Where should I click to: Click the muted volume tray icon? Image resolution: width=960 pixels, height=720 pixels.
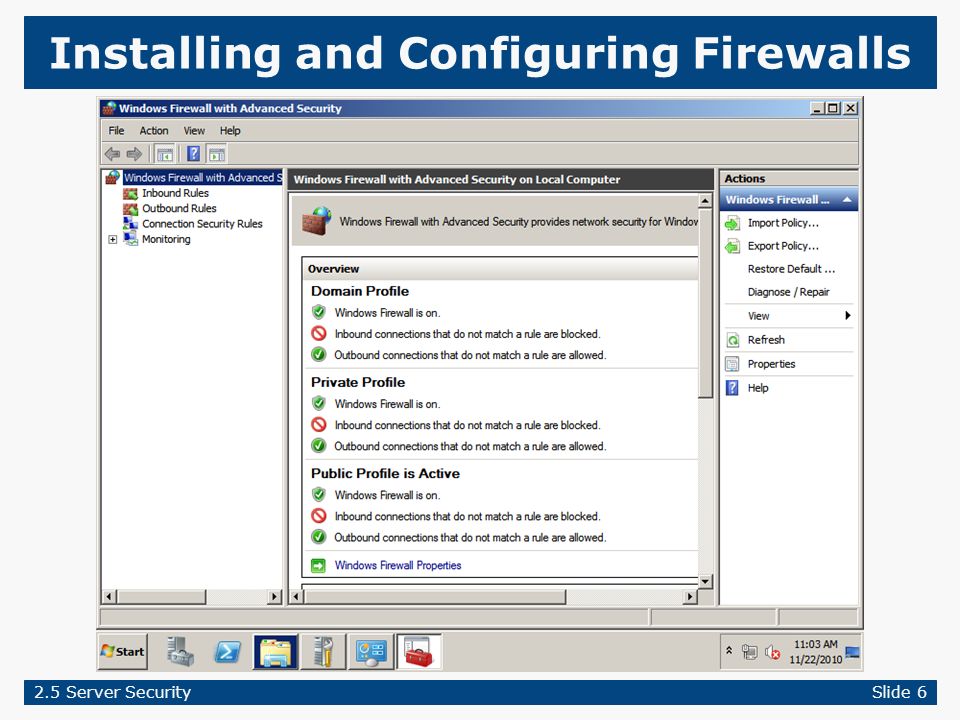[x=772, y=653]
